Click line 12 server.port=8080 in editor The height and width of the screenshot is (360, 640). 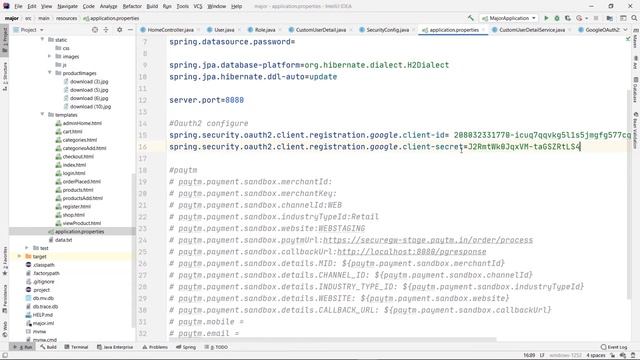pyautogui.click(x=207, y=100)
